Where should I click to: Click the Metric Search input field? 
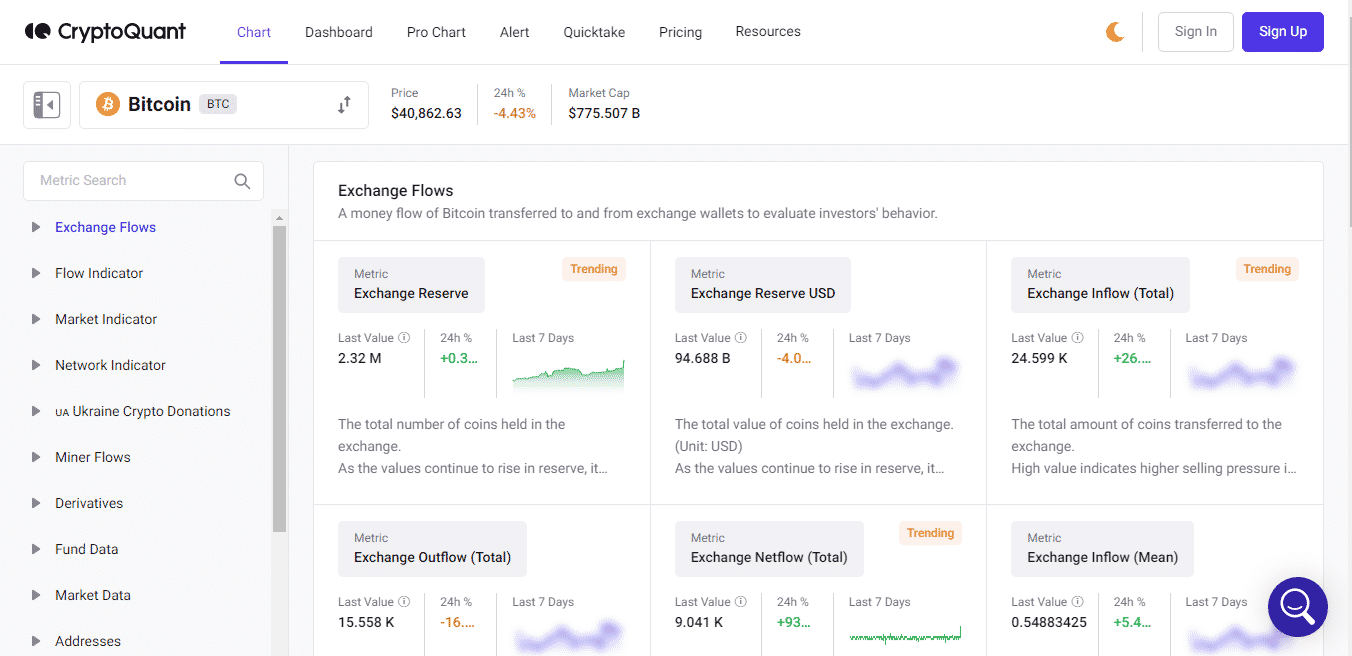pyautogui.click(x=143, y=181)
